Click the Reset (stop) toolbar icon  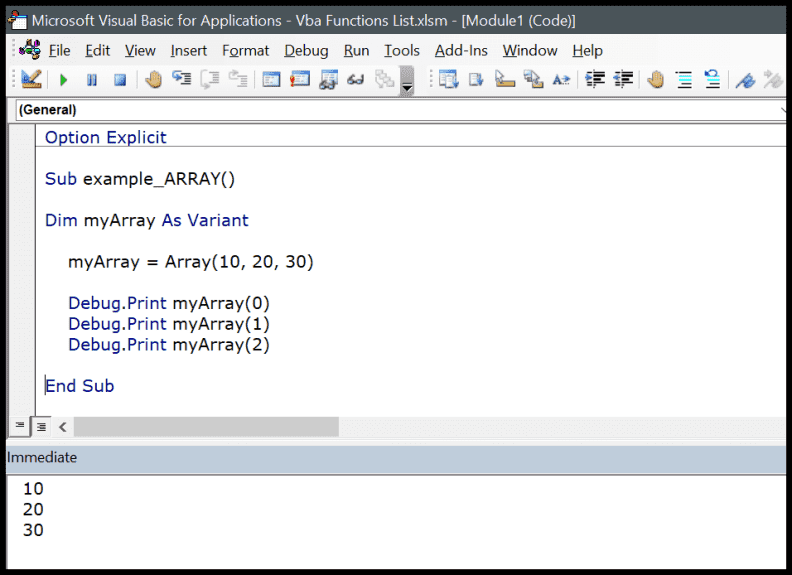tap(120, 80)
